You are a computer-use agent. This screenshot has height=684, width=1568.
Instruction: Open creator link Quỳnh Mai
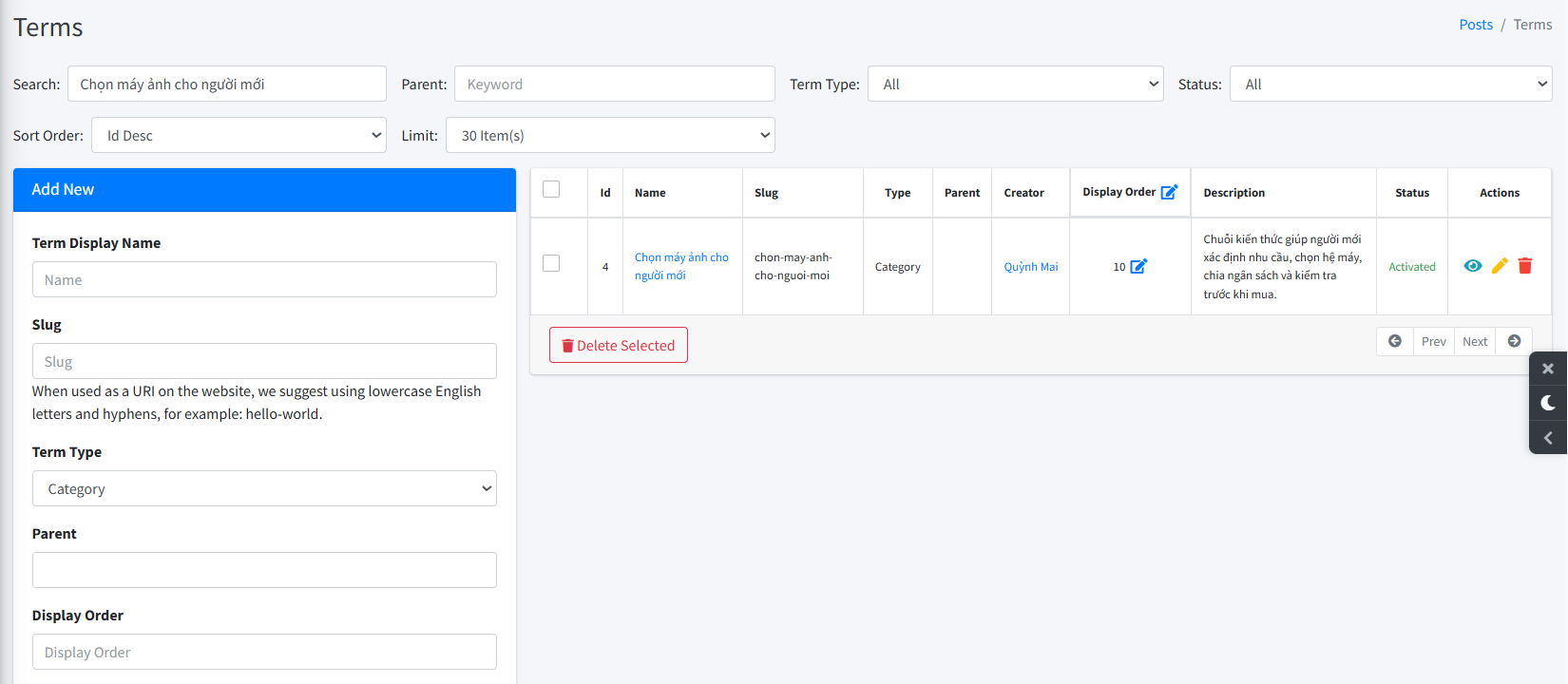tap(1031, 267)
